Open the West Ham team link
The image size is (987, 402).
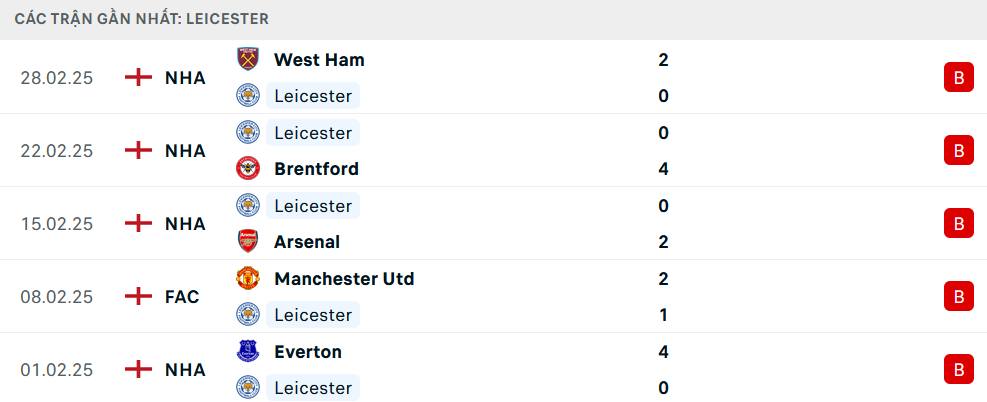pos(319,59)
